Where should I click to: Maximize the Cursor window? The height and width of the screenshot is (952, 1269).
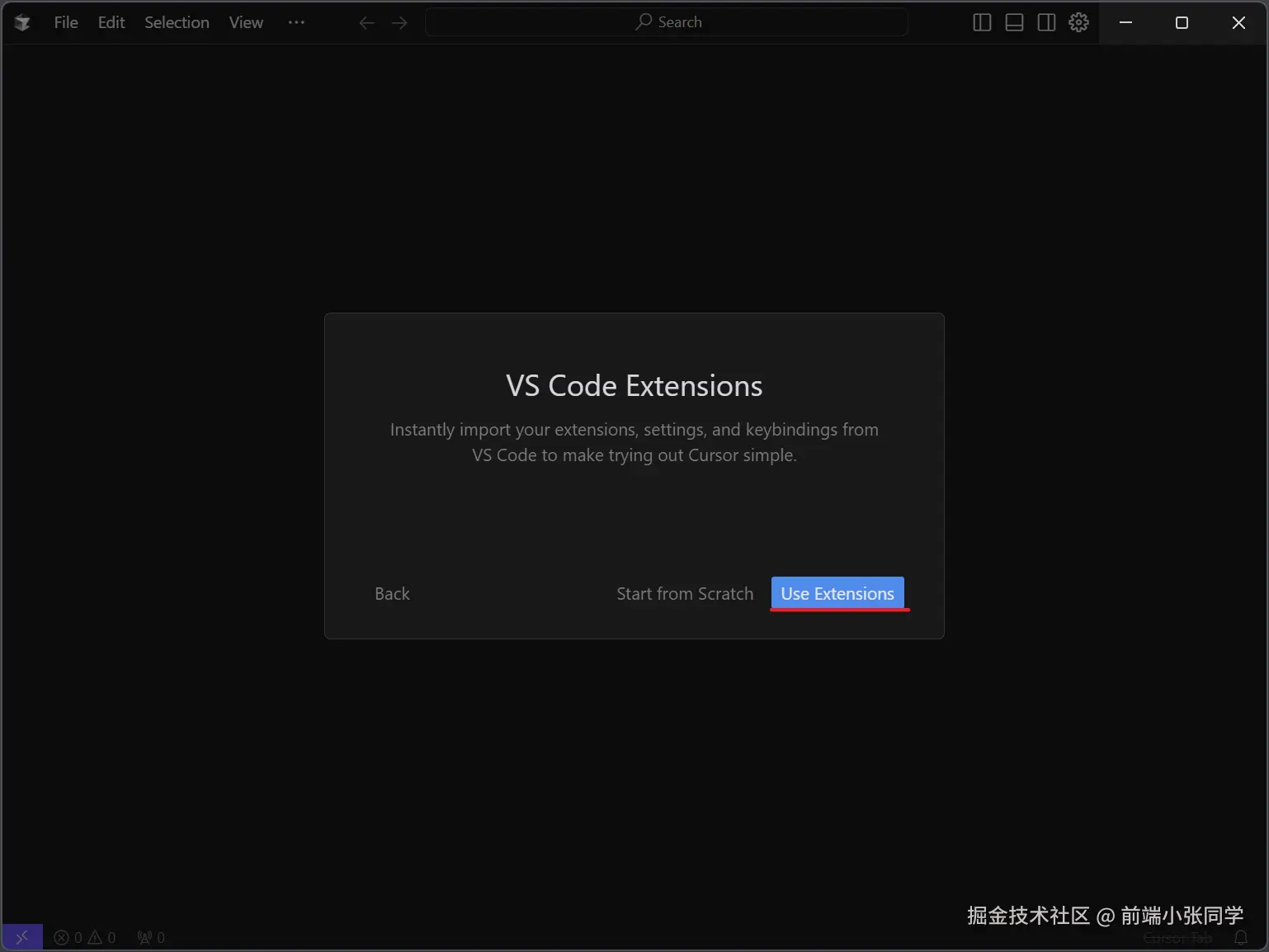point(1182,22)
